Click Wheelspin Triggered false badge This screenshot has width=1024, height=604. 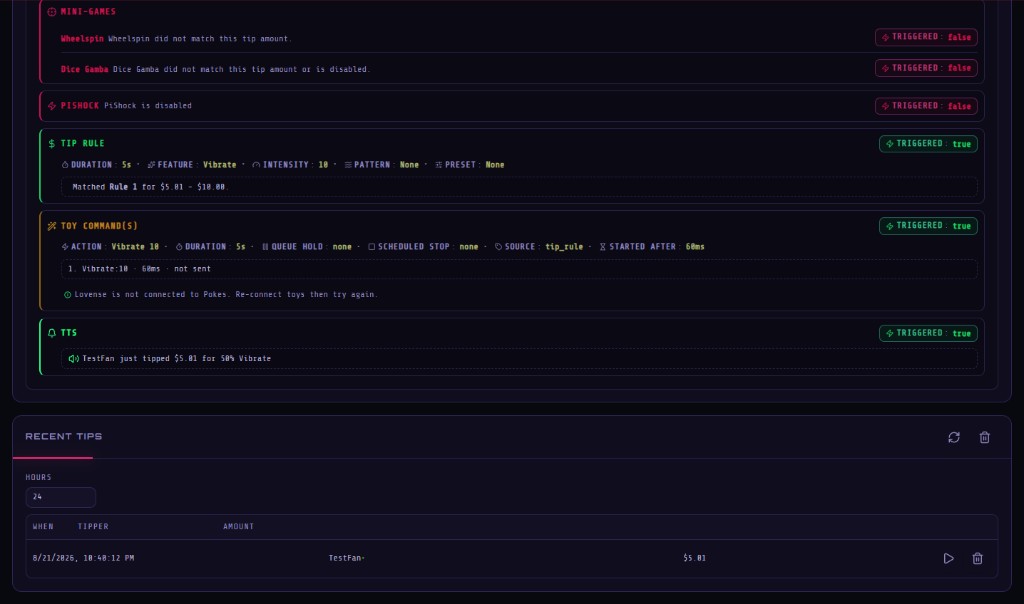coord(926,37)
